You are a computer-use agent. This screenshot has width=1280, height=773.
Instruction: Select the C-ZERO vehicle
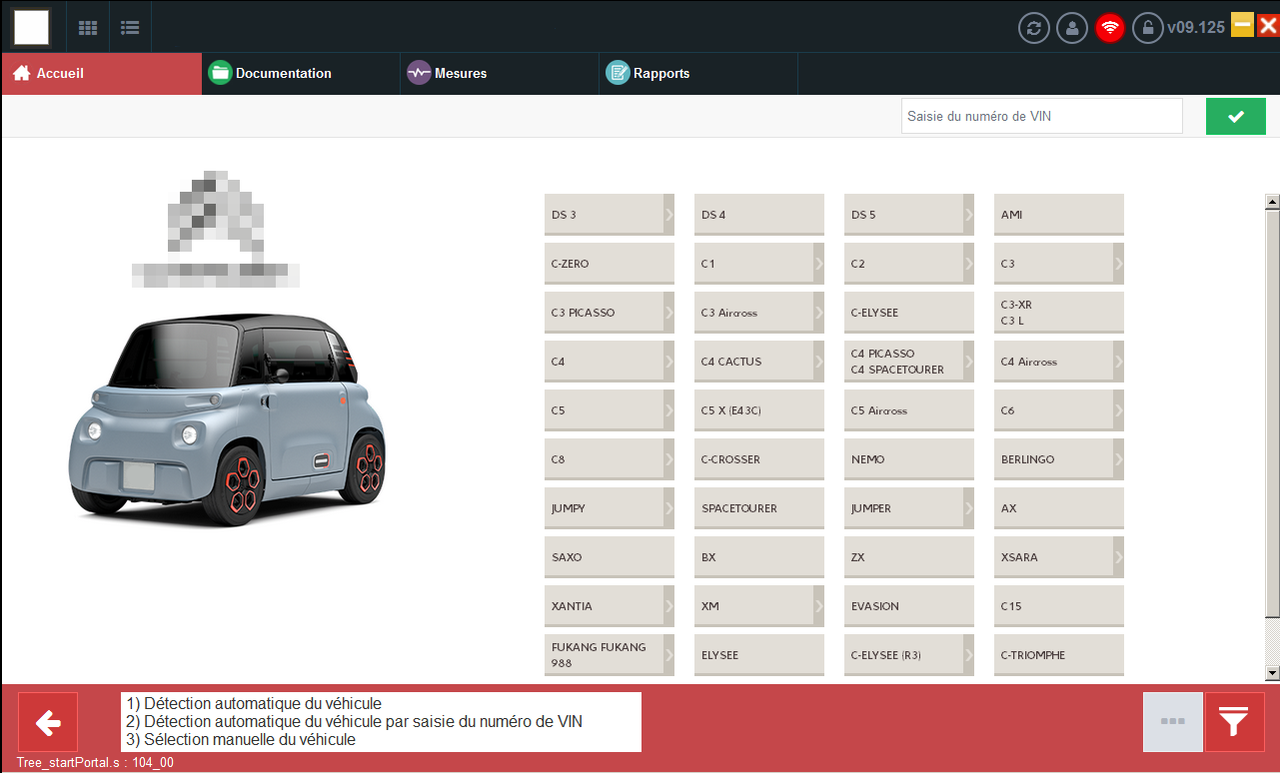[609, 264]
